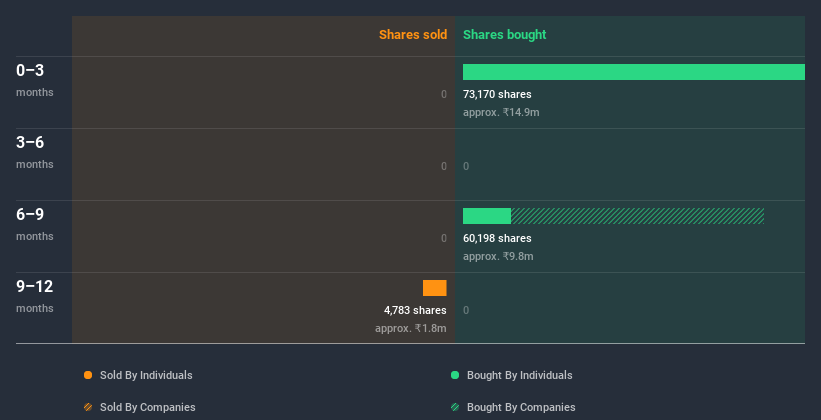Click the approx. ₹14.9m value
Screen dimensions: 821x420
coord(501,112)
